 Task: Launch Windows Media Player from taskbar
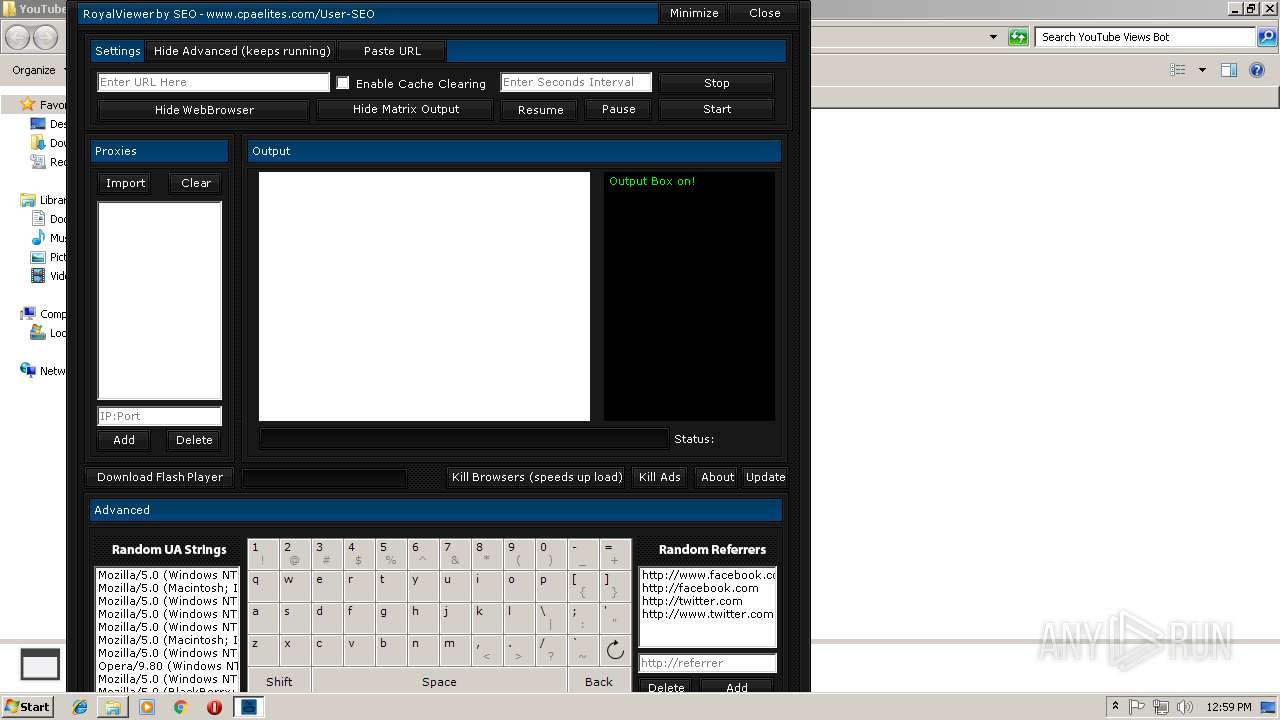[147, 707]
